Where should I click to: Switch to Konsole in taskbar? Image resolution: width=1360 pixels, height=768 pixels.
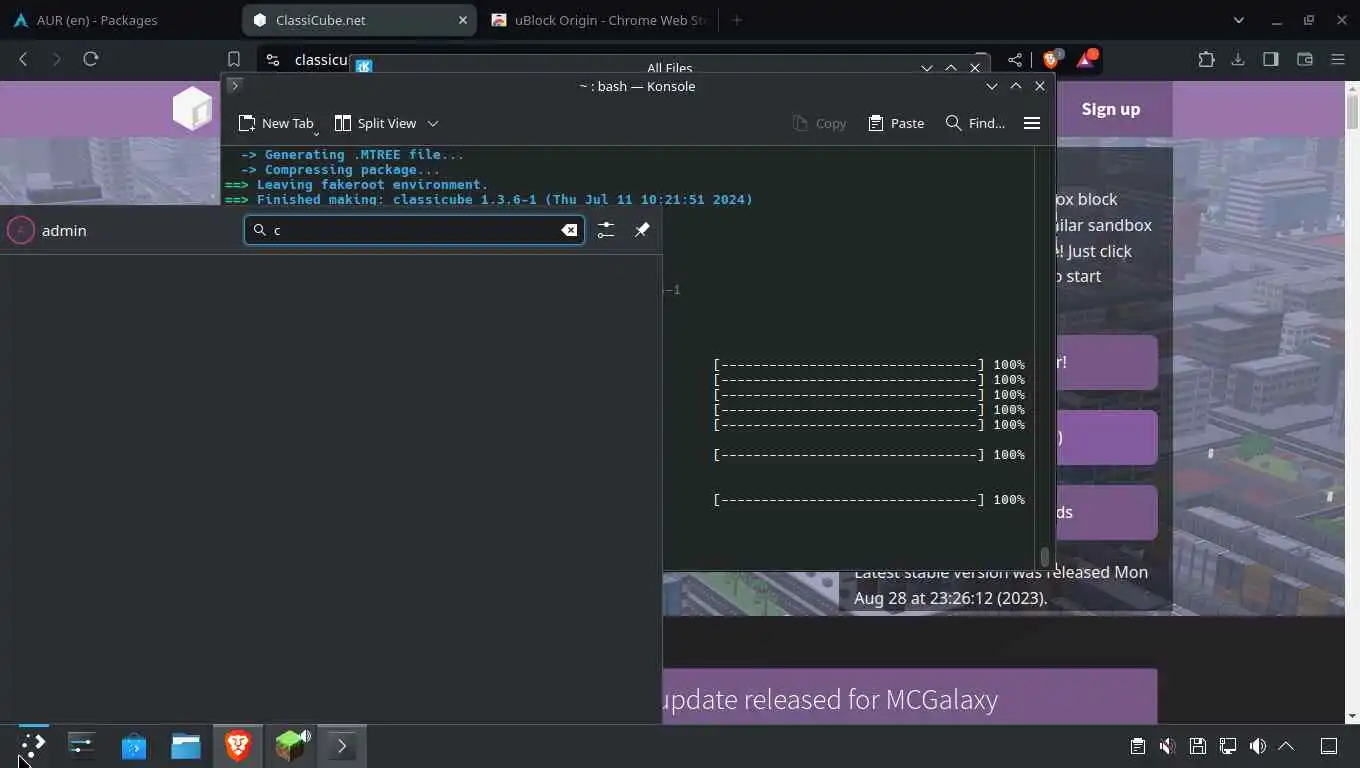point(342,746)
